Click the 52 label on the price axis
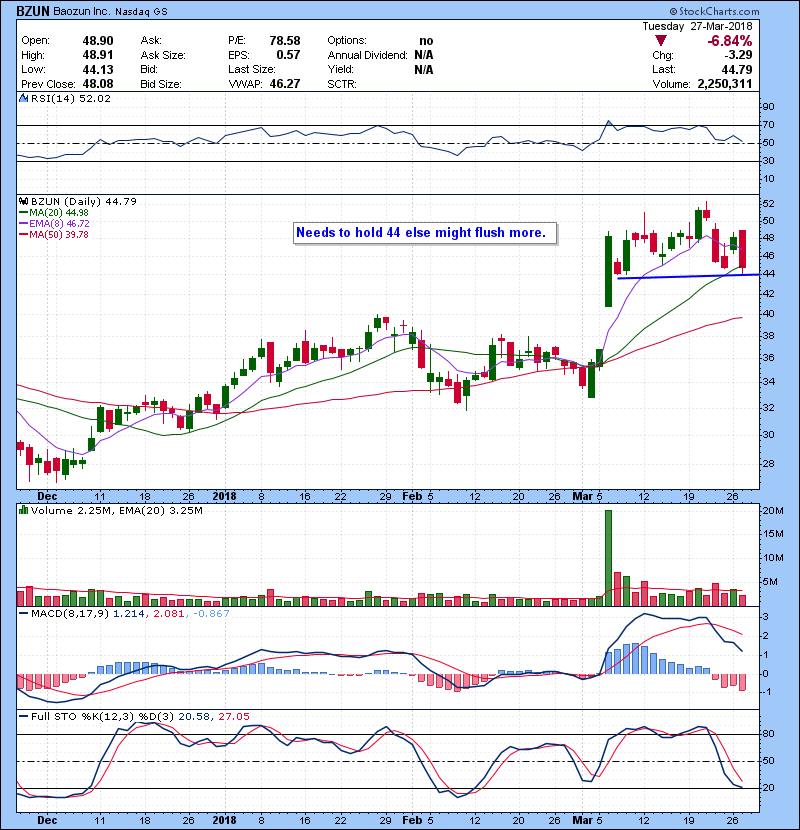This screenshot has height=830, width=800. (x=768, y=204)
